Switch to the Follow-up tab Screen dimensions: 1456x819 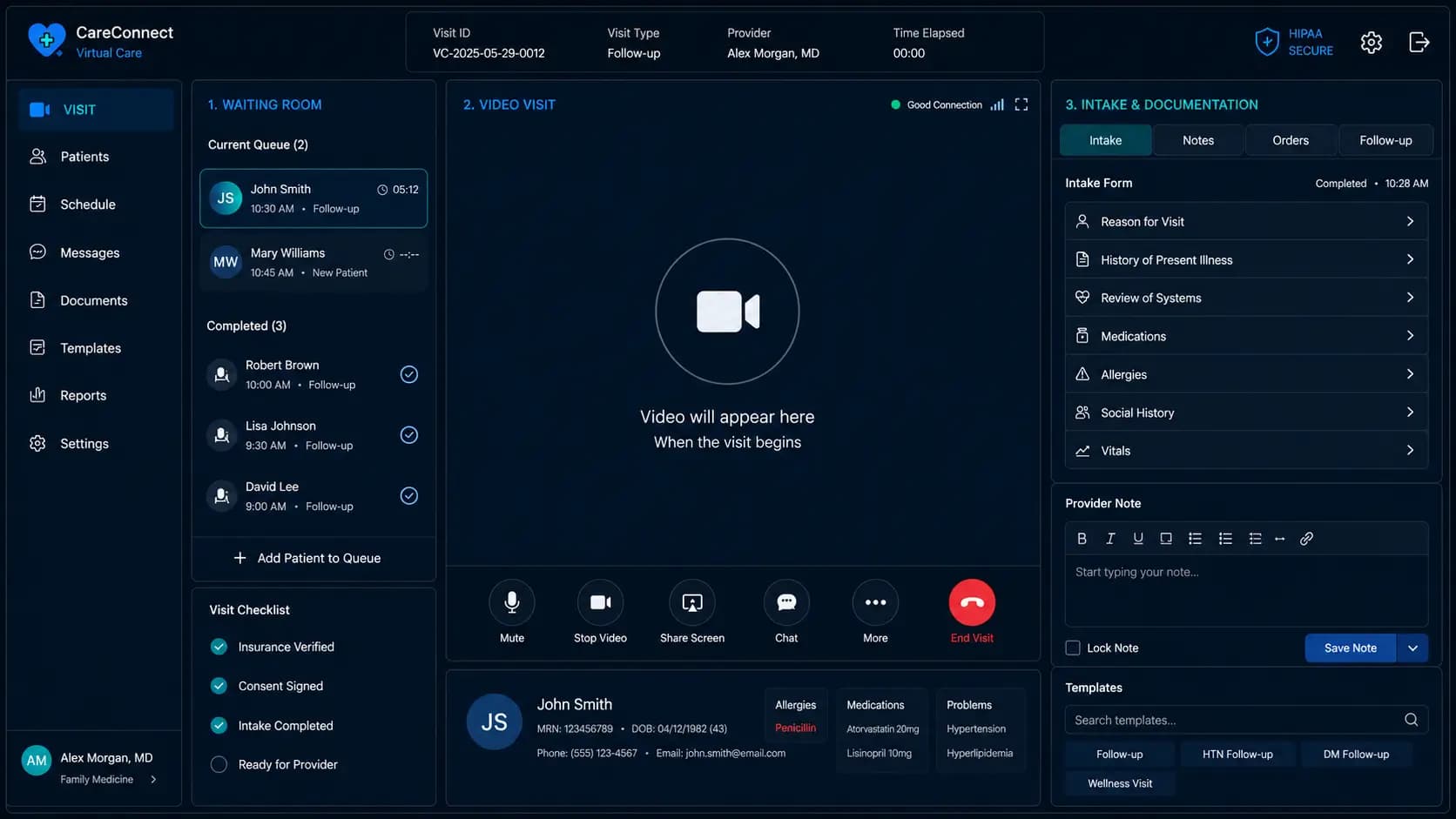(1385, 140)
